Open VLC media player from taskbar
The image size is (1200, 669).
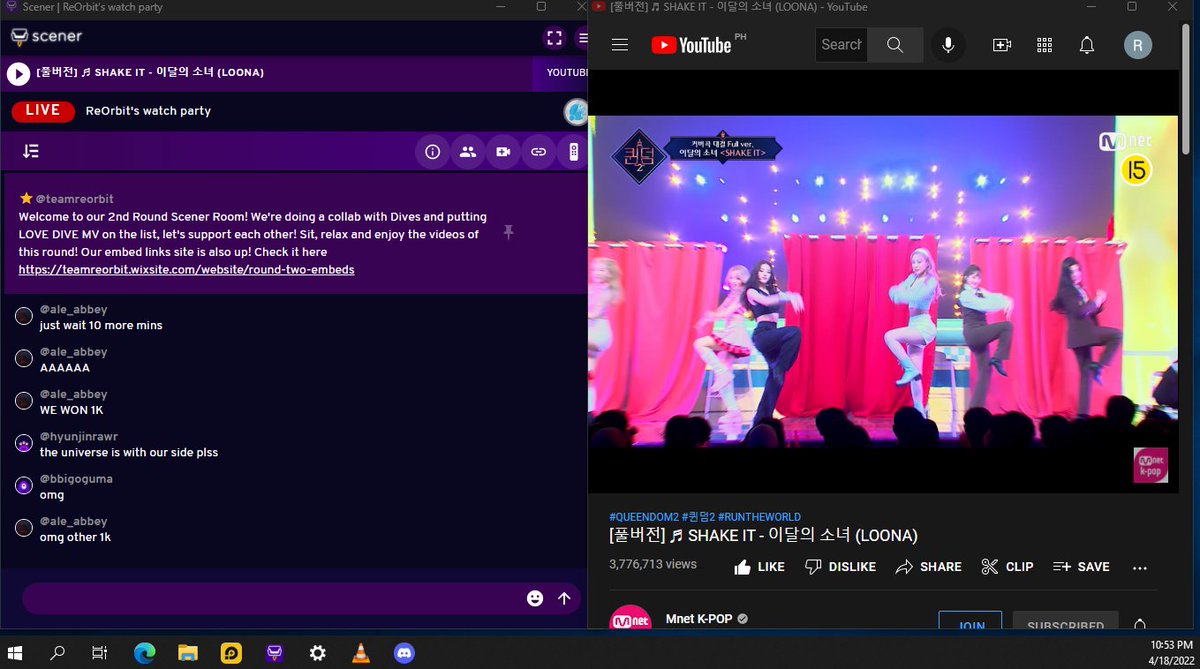360,653
